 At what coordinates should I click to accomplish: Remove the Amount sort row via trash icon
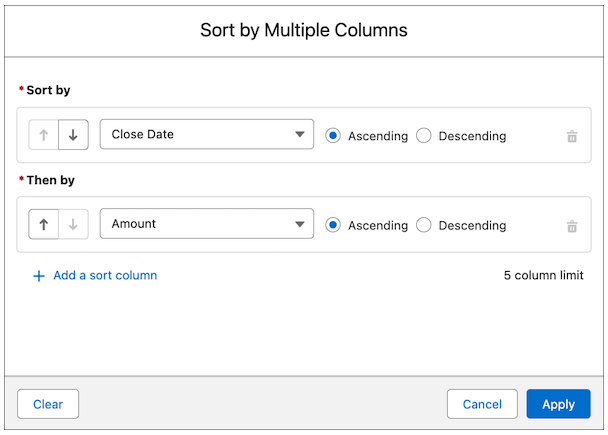click(x=572, y=226)
